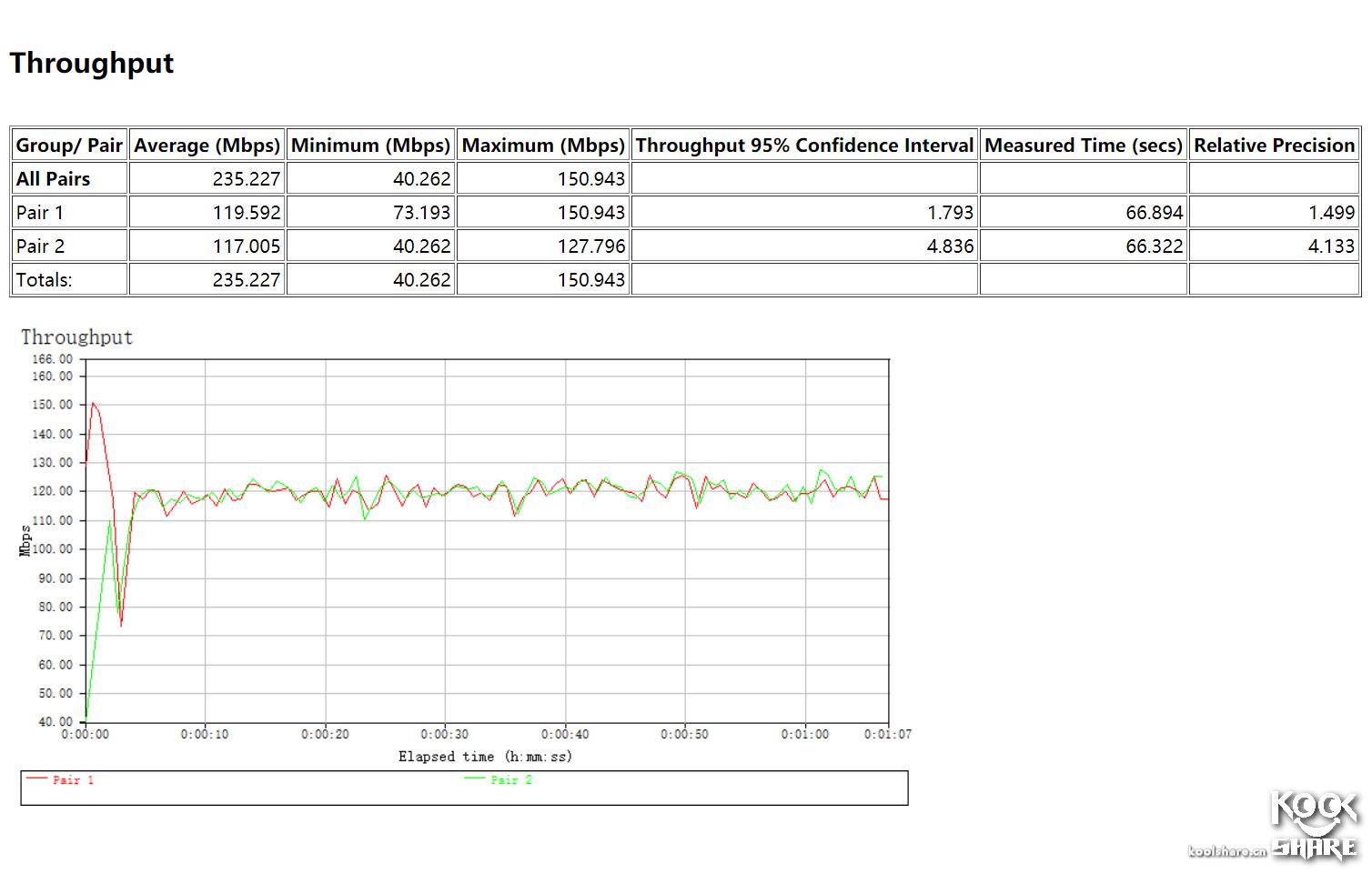Click the Group/ Pair column header
Viewport: 1372px width, 874px height.
68,145
